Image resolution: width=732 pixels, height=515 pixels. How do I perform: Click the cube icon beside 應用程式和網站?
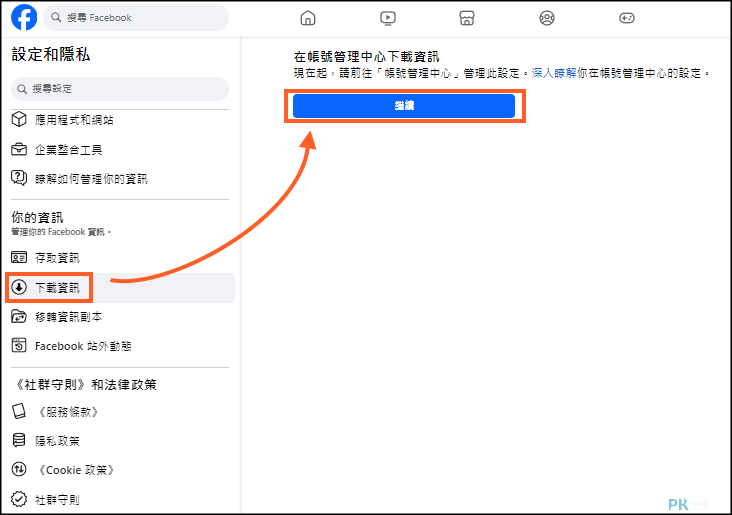tap(19, 120)
